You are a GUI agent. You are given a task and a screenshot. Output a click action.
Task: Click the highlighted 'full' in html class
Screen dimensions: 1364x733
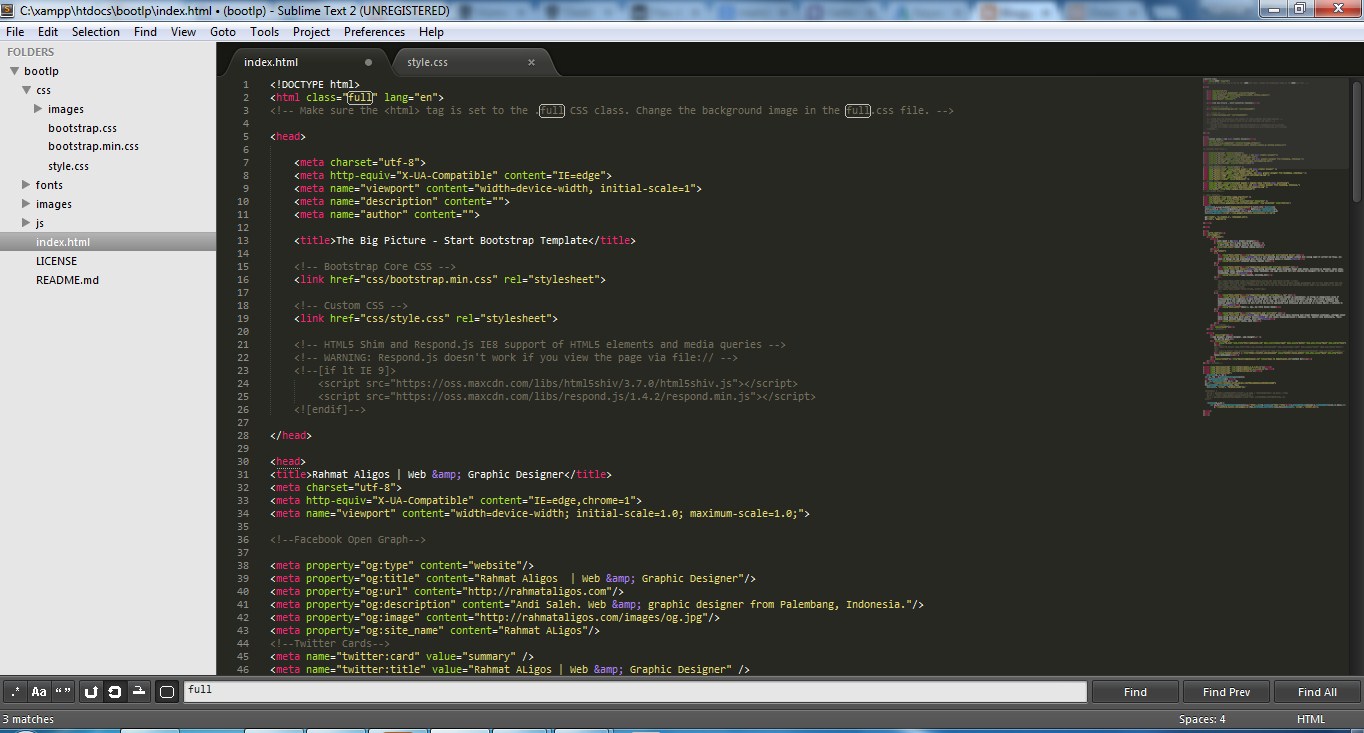coord(360,97)
